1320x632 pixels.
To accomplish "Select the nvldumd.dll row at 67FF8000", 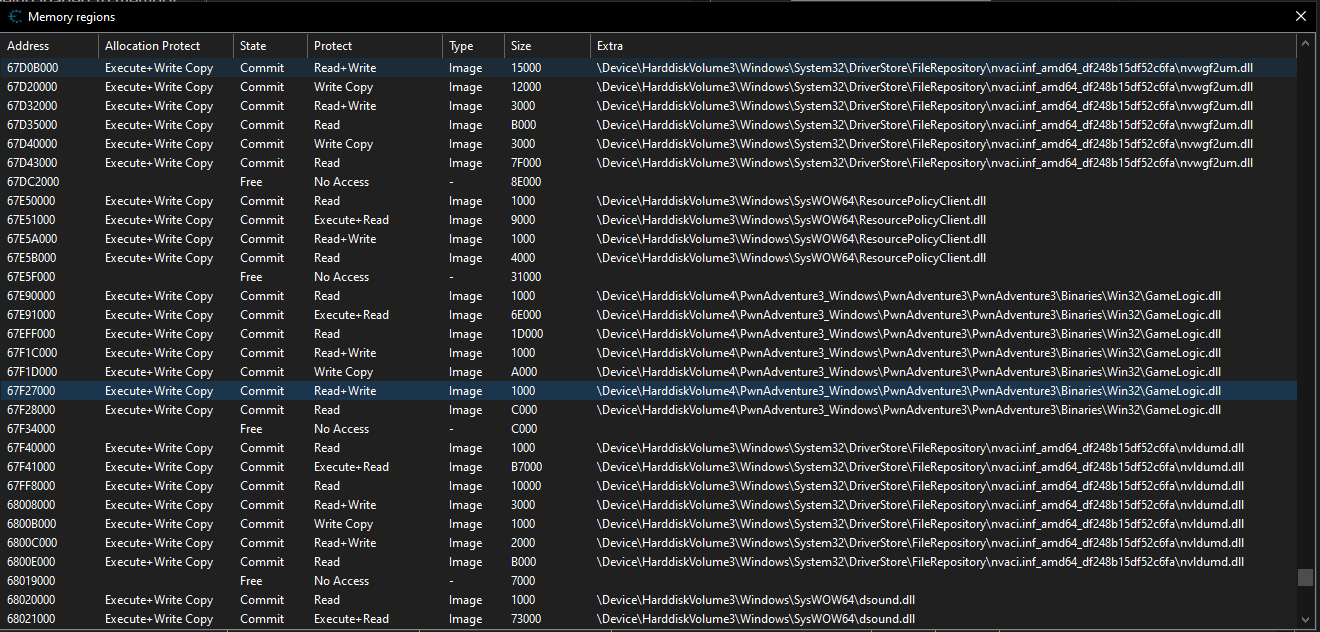I will (x=648, y=486).
